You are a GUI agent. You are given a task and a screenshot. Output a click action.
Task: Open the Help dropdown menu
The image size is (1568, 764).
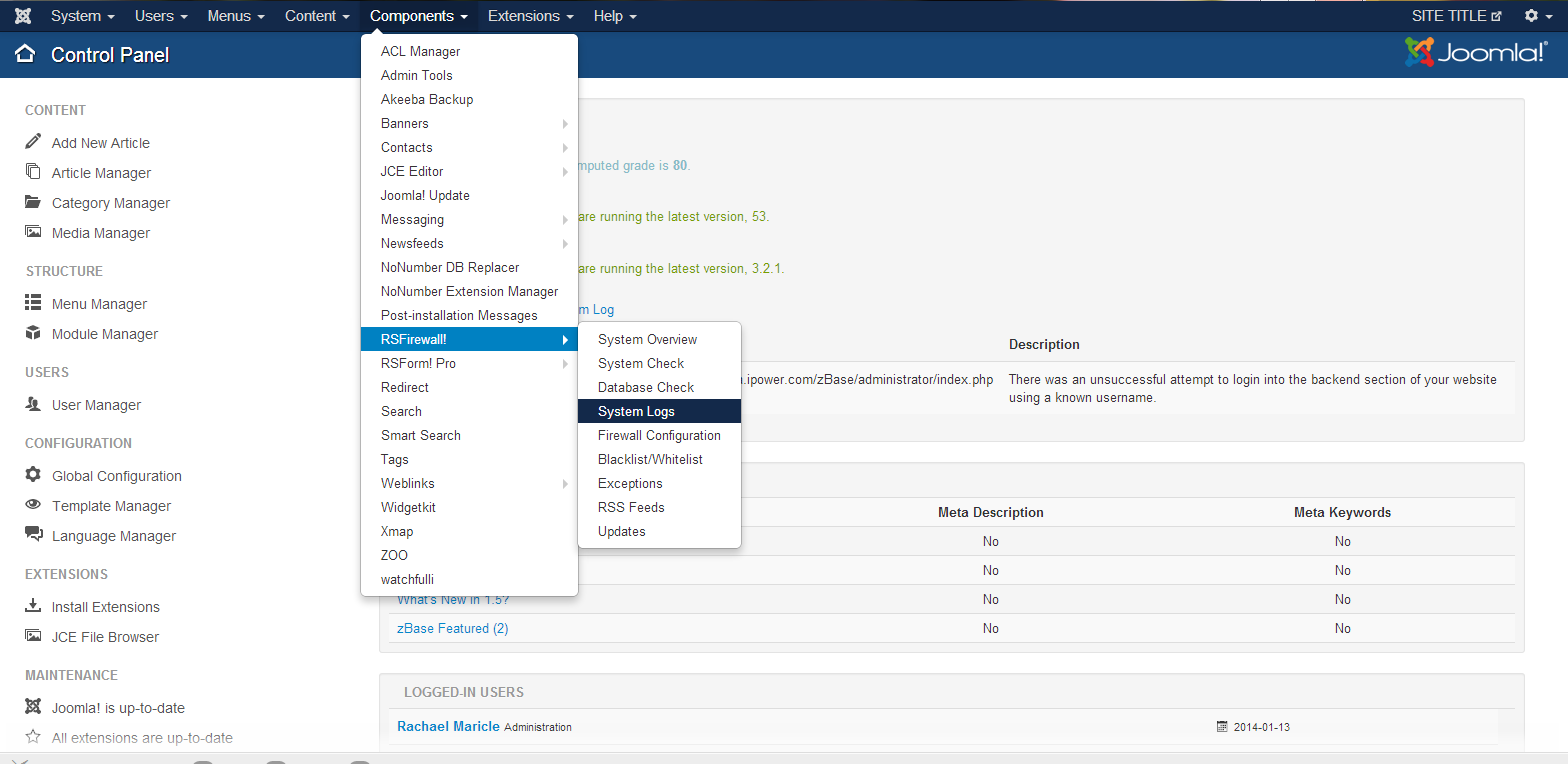point(615,16)
